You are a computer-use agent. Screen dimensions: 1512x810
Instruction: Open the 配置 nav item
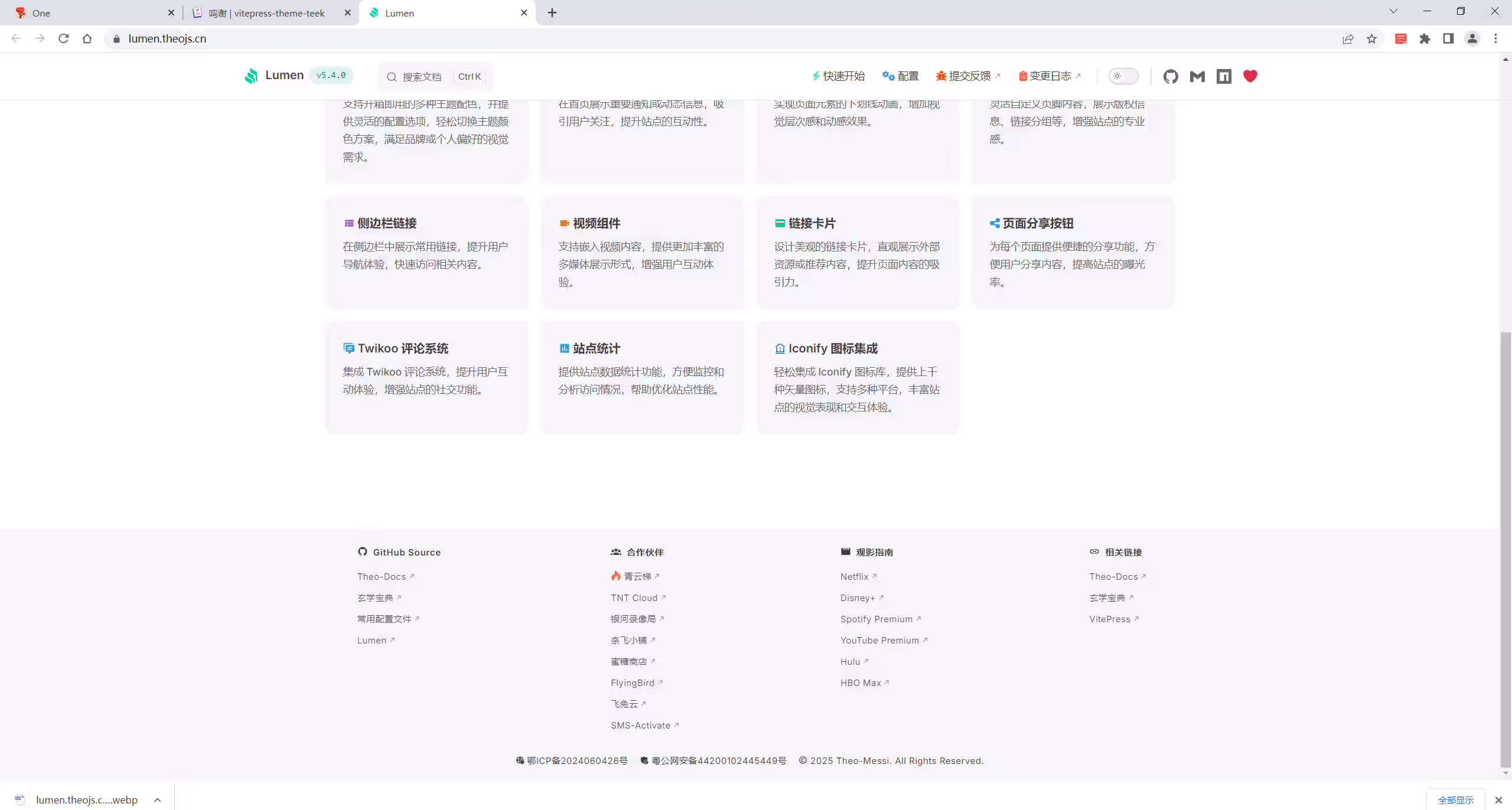click(901, 76)
